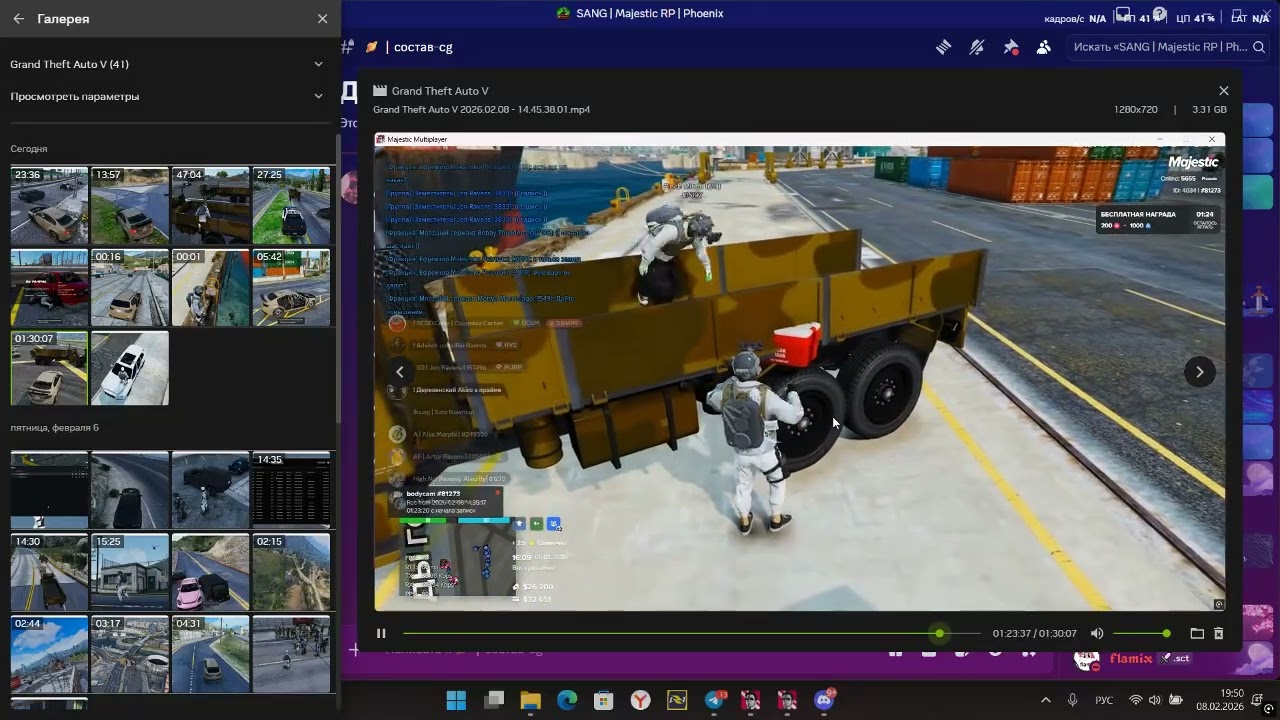Open Discord from taskbar
Viewport: 1280px width, 720px height.
tap(825, 700)
